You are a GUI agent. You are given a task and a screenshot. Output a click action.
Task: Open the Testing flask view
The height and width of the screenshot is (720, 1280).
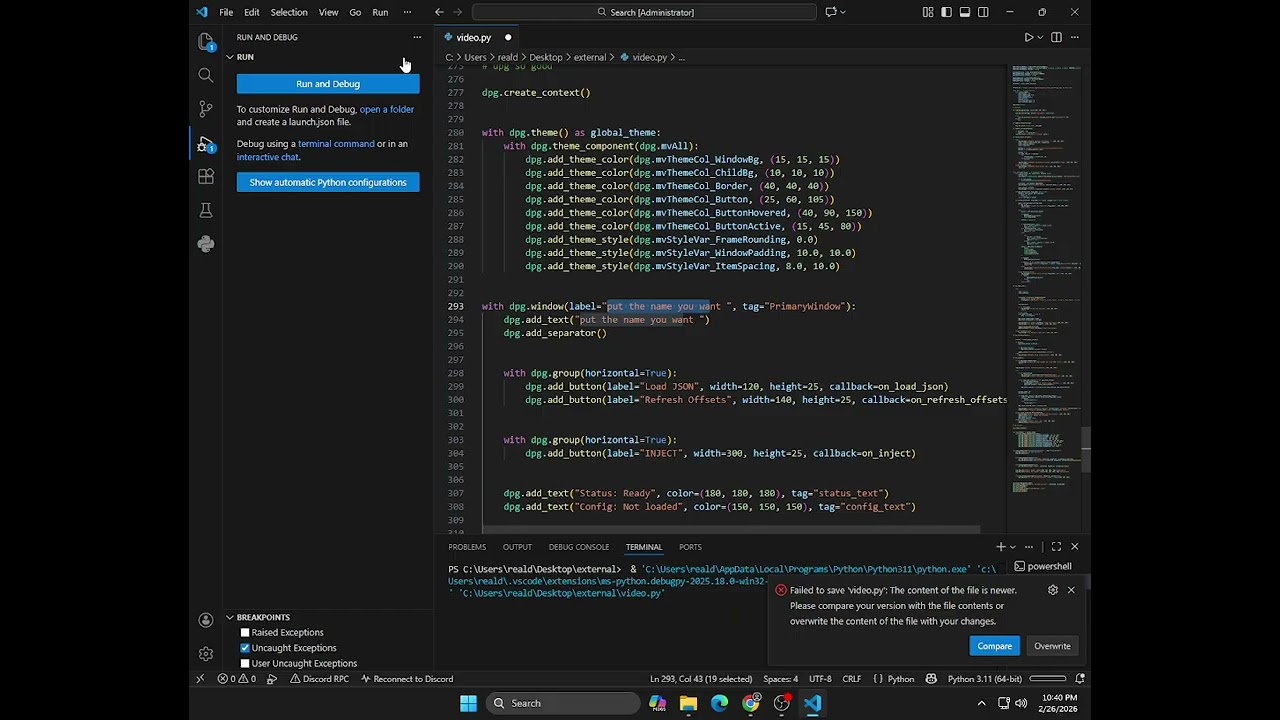click(205, 210)
